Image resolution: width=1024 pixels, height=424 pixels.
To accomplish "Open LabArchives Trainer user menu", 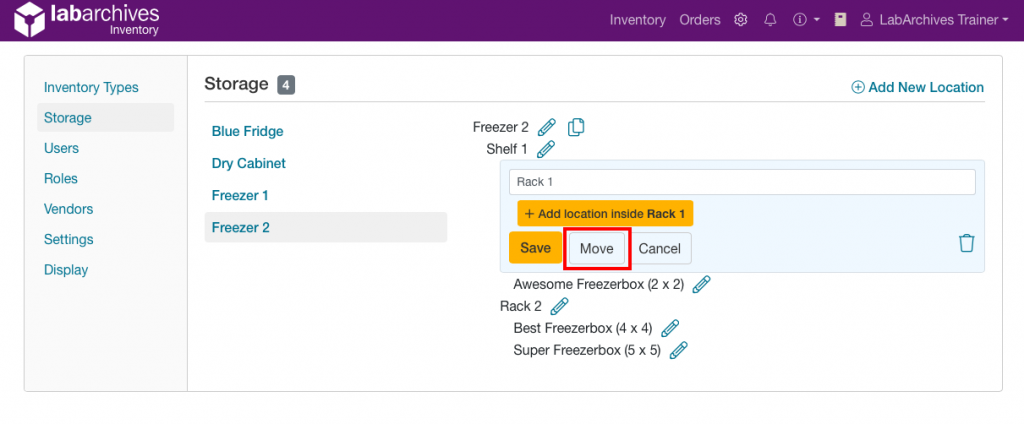I will coord(934,20).
